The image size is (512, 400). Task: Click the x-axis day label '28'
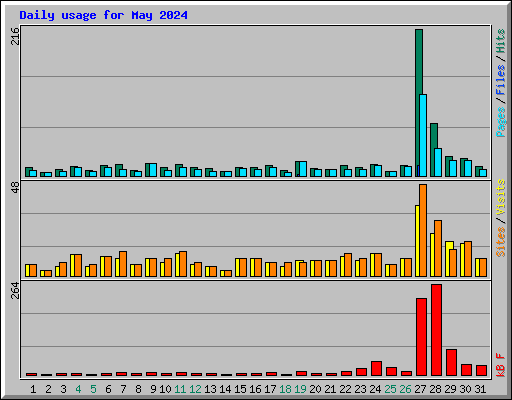tap(435, 389)
